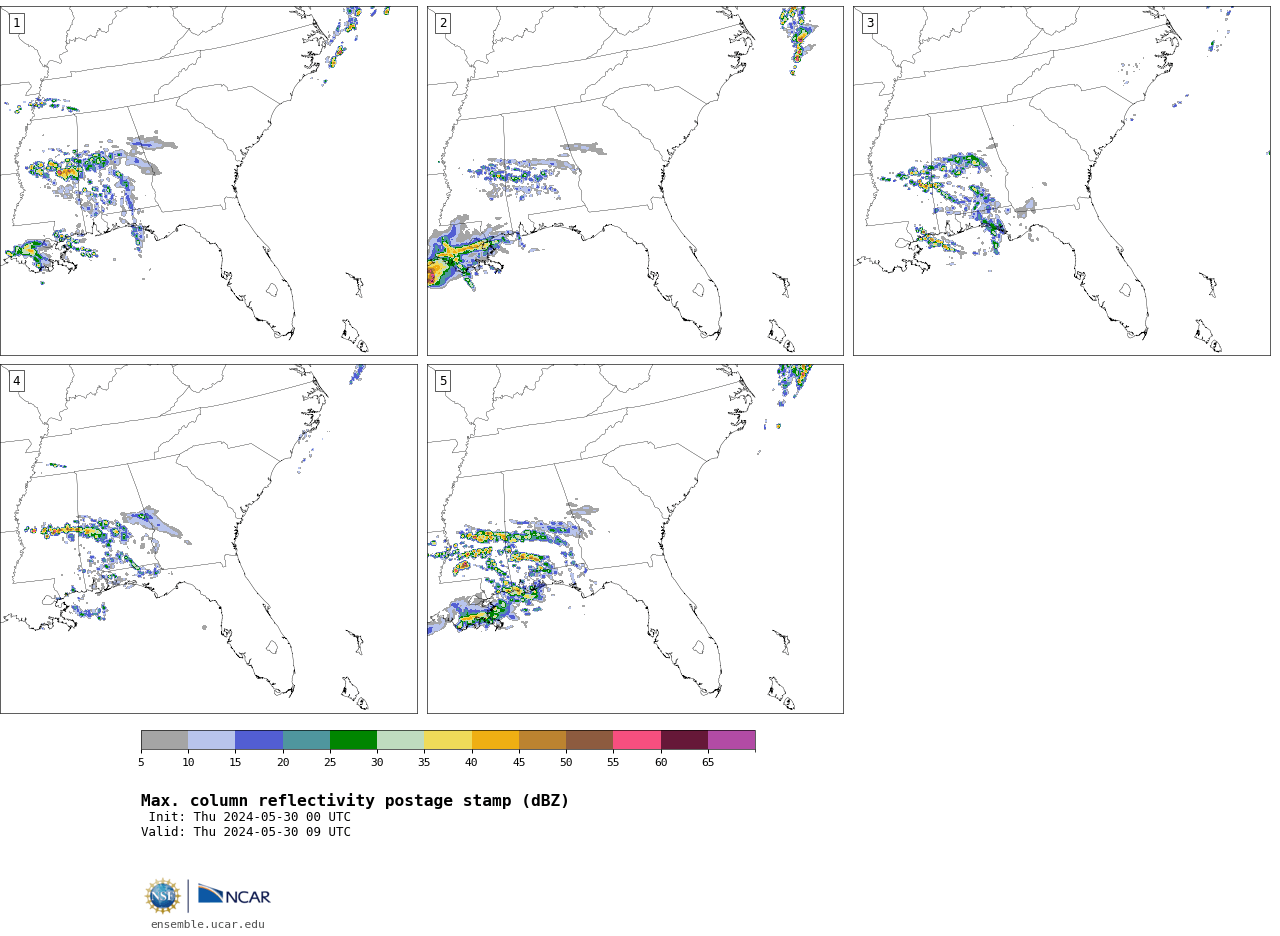Viewport: 1280px width, 936px height.
Task: Click the orange 40-45 dBZ swatch
Action: tap(495, 740)
